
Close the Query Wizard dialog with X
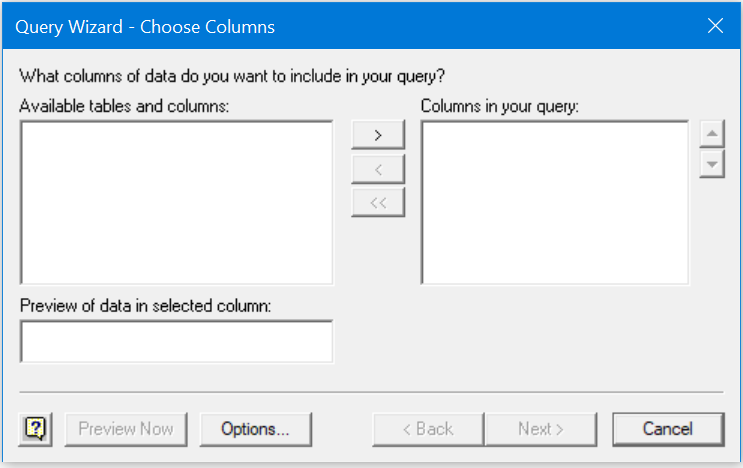pos(715,26)
